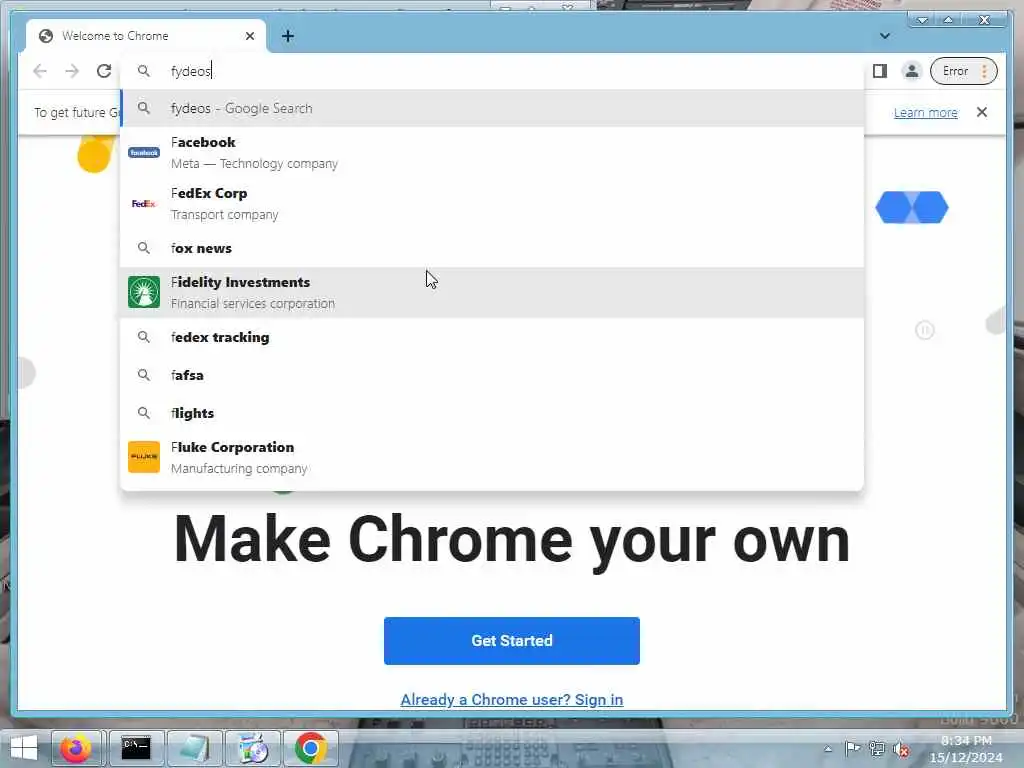1024x768 pixels.
Task: Open a new tab with plus button
Action: point(288,36)
